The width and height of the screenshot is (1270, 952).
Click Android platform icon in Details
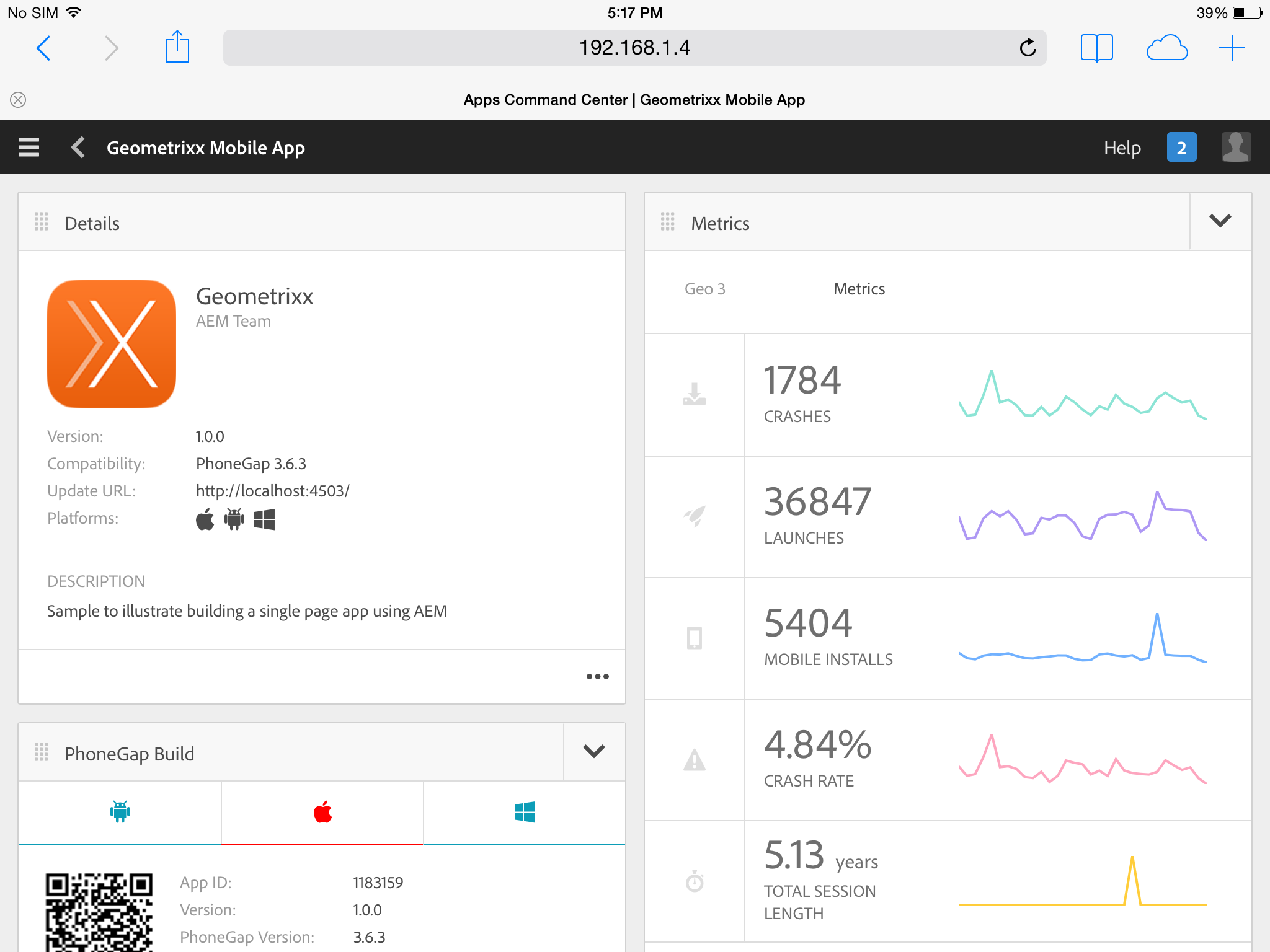234,519
